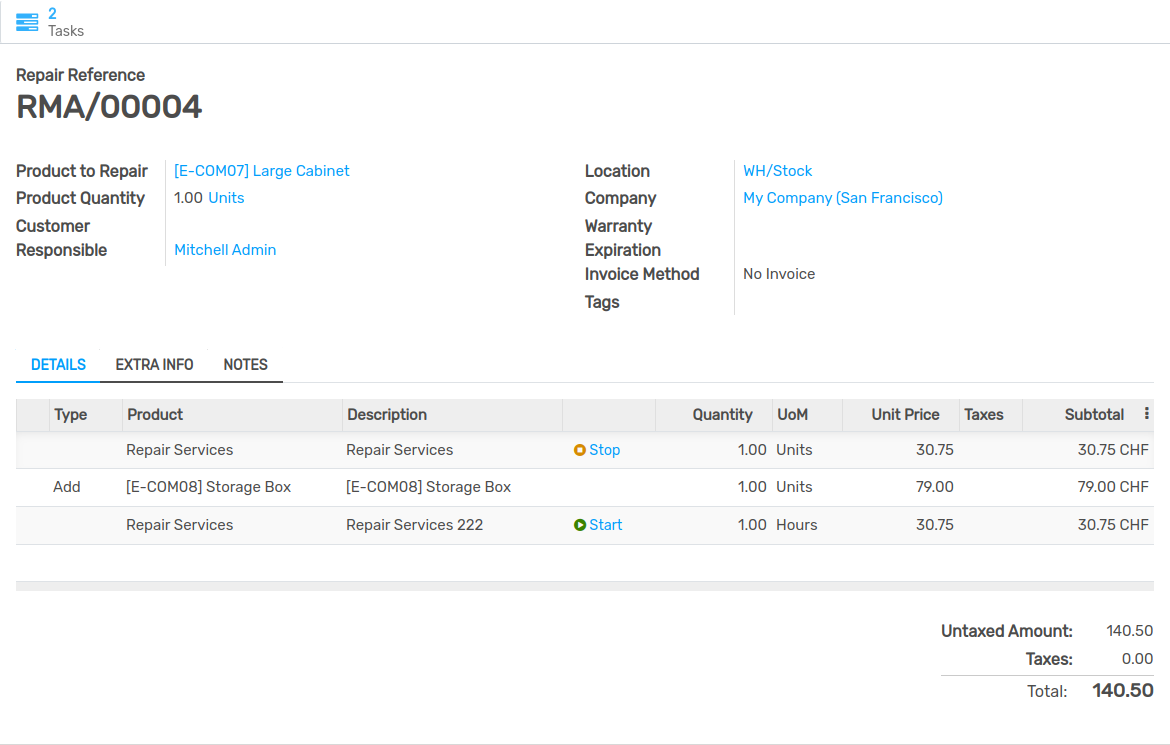Click the green Start timer icon
This screenshot has height=745, width=1170.
(x=580, y=524)
